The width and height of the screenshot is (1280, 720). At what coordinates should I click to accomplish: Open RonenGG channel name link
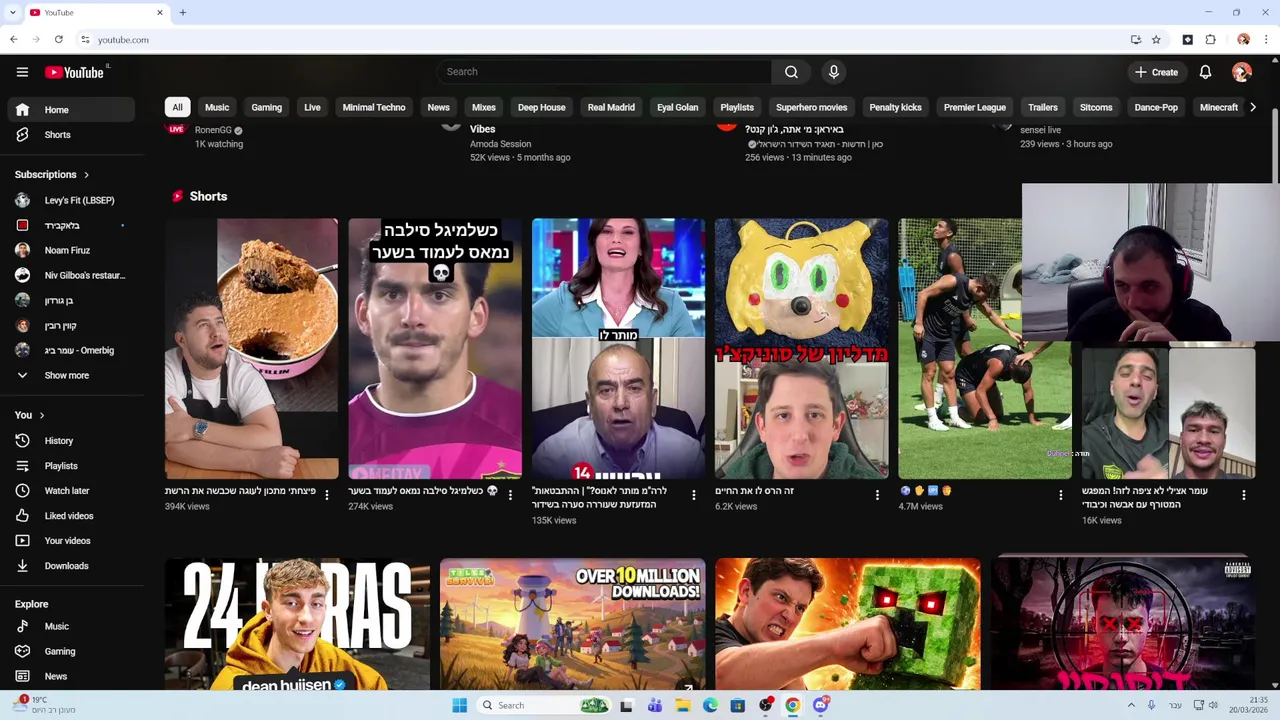(213, 130)
